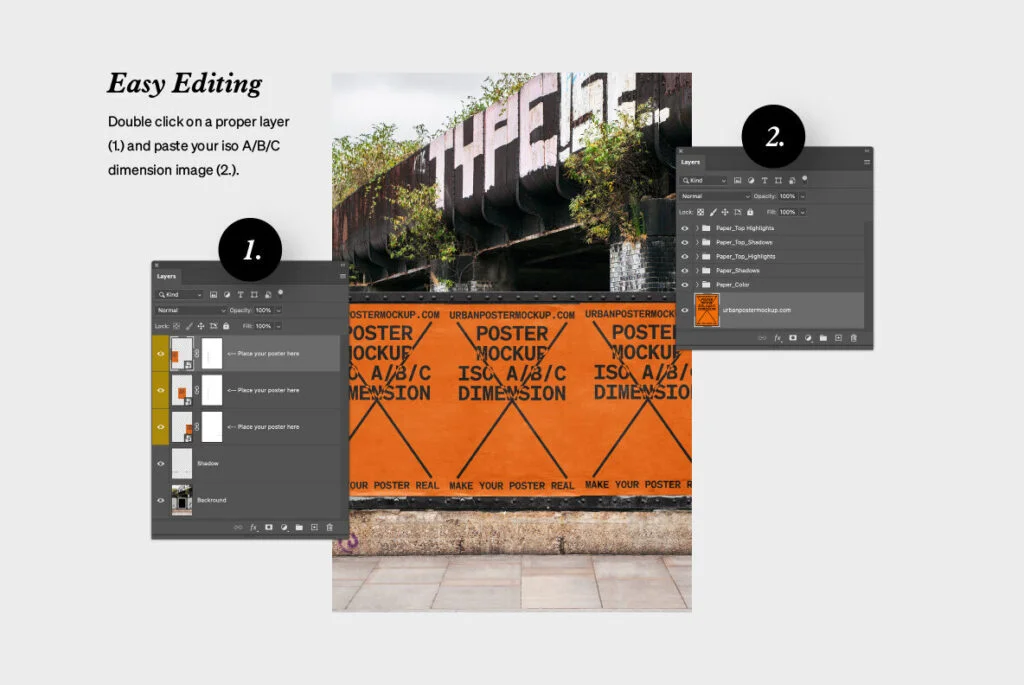The image size is (1024, 685).
Task: Open Opacity slider arrow in right Layers panel
Action: (802, 196)
